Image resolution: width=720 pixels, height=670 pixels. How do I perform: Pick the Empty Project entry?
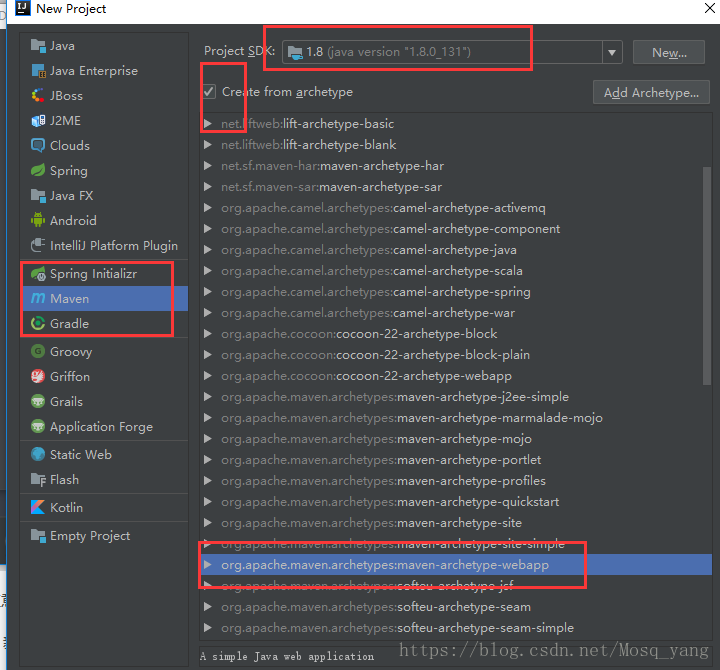(x=105, y=536)
